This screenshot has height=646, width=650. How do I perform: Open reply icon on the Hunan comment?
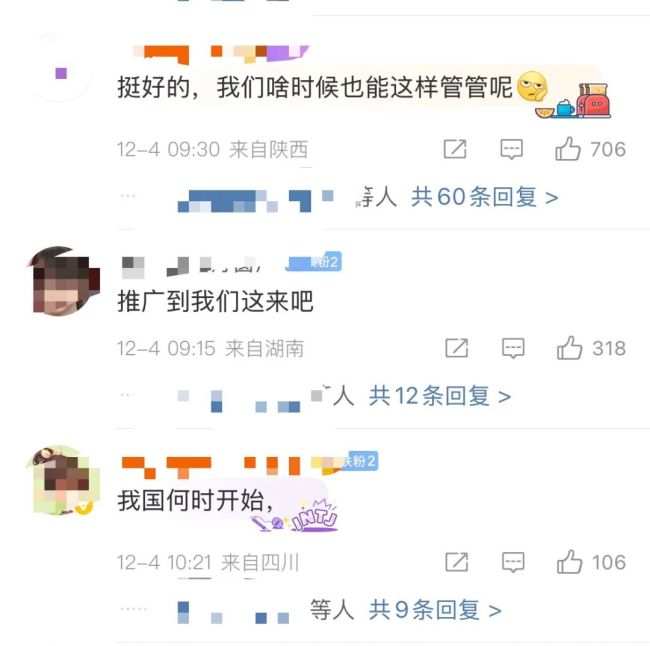click(x=513, y=348)
